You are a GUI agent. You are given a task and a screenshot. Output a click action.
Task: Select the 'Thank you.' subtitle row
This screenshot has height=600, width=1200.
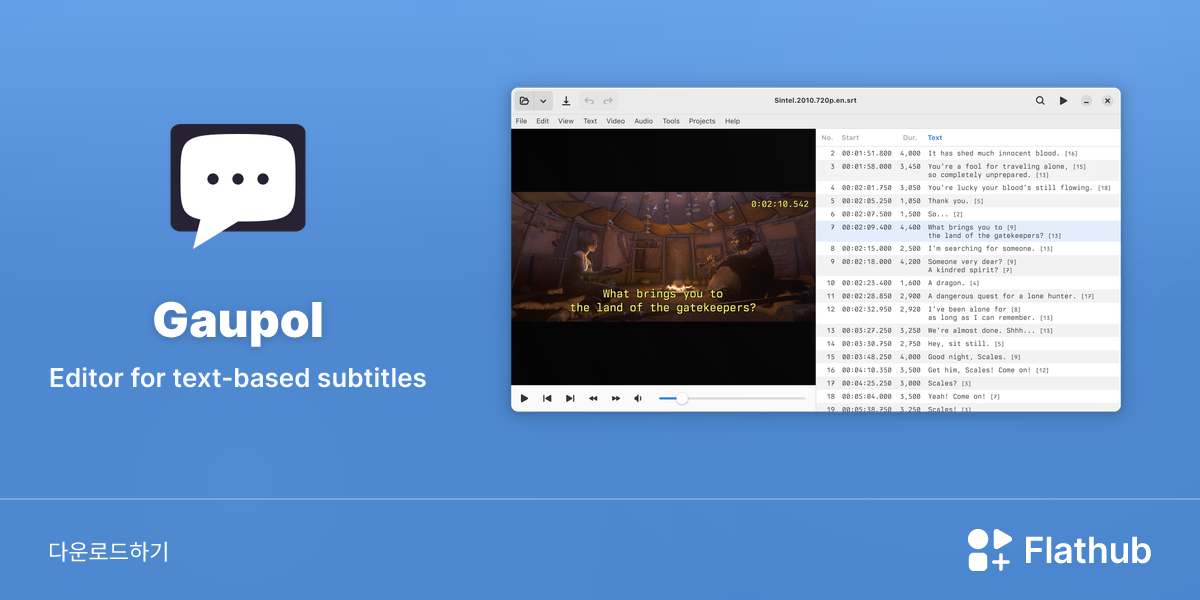pyautogui.click(x=968, y=201)
